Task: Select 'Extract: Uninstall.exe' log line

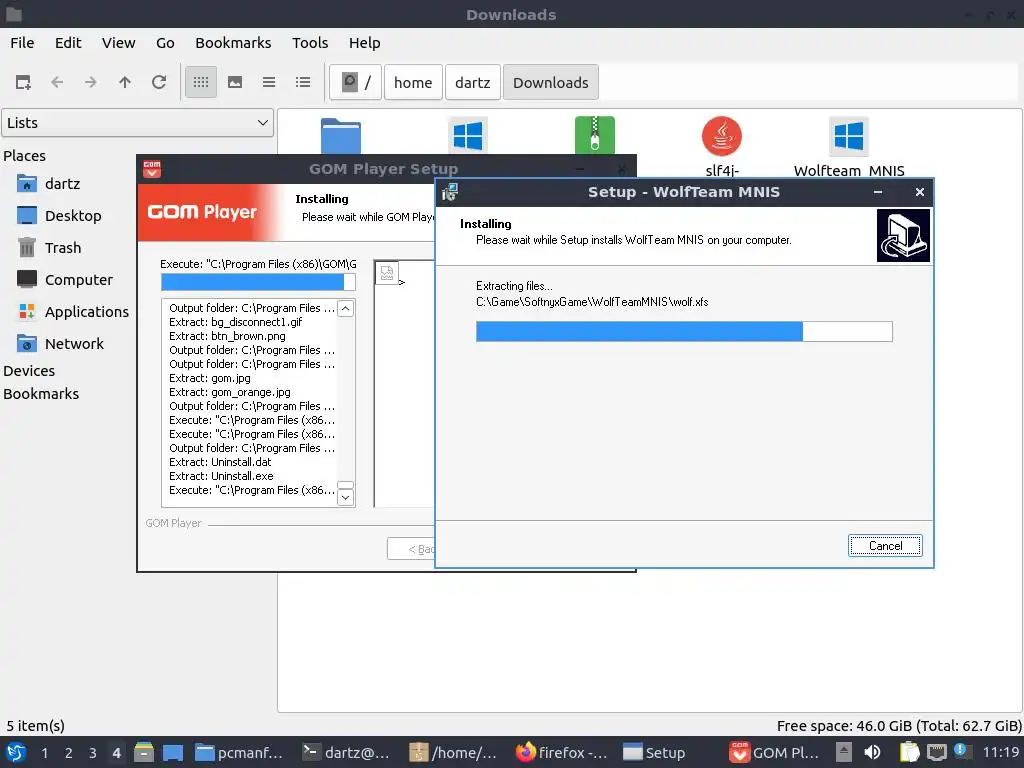Action: pyautogui.click(x=221, y=477)
